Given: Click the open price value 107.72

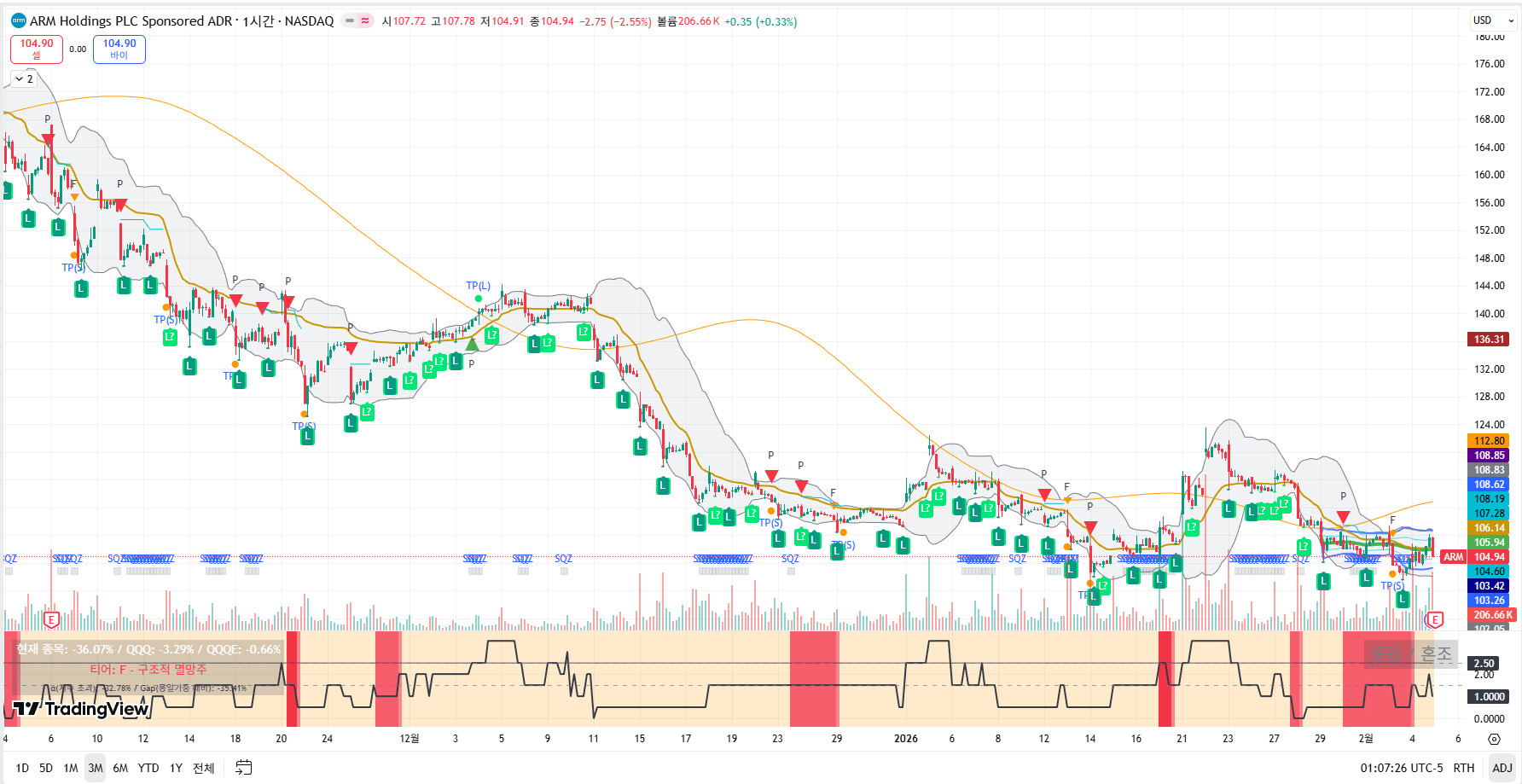Looking at the screenshot, I should tap(409, 21).
